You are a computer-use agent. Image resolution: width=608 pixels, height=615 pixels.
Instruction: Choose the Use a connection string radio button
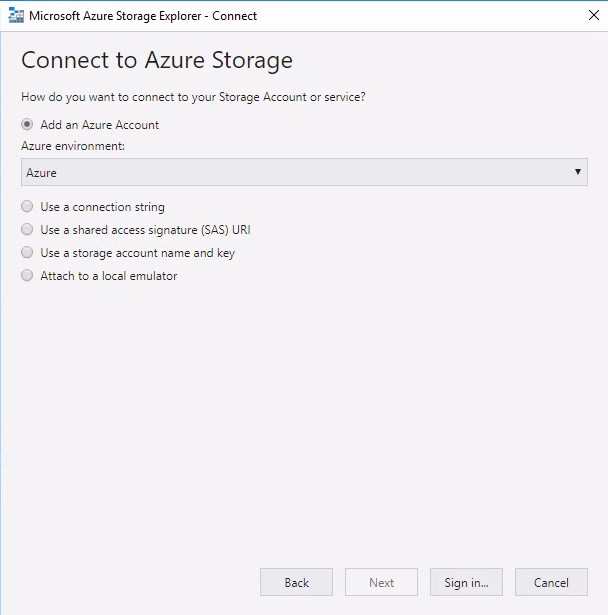[x=27, y=206]
